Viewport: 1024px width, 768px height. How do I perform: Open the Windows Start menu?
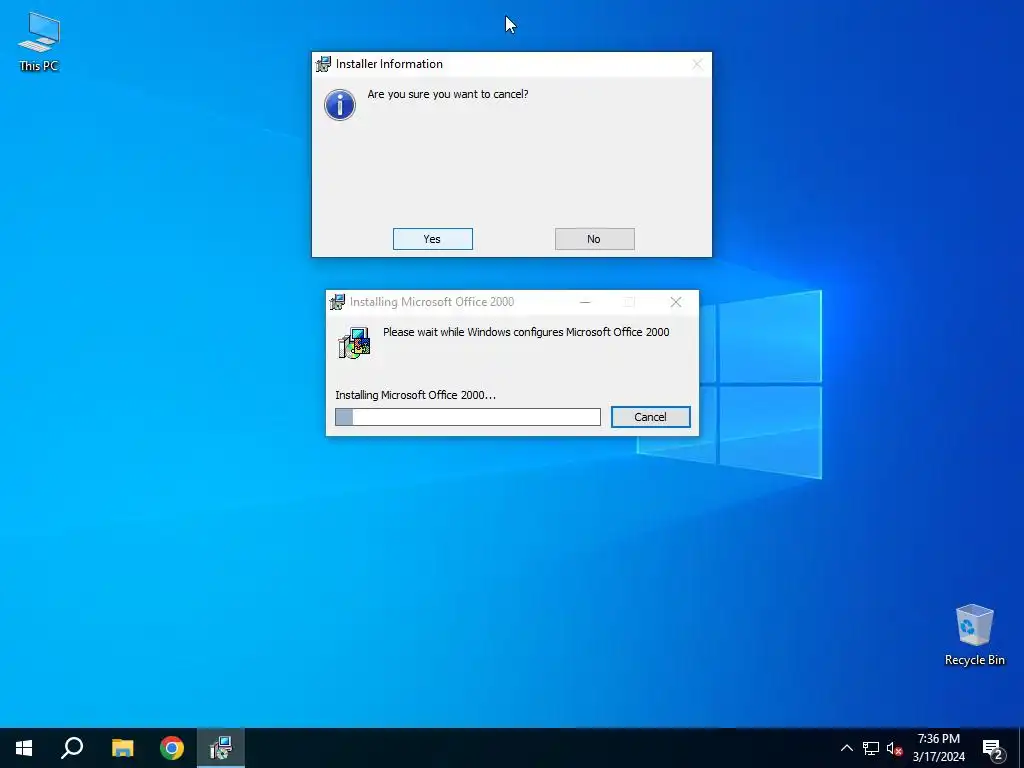click(x=24, y=748)
